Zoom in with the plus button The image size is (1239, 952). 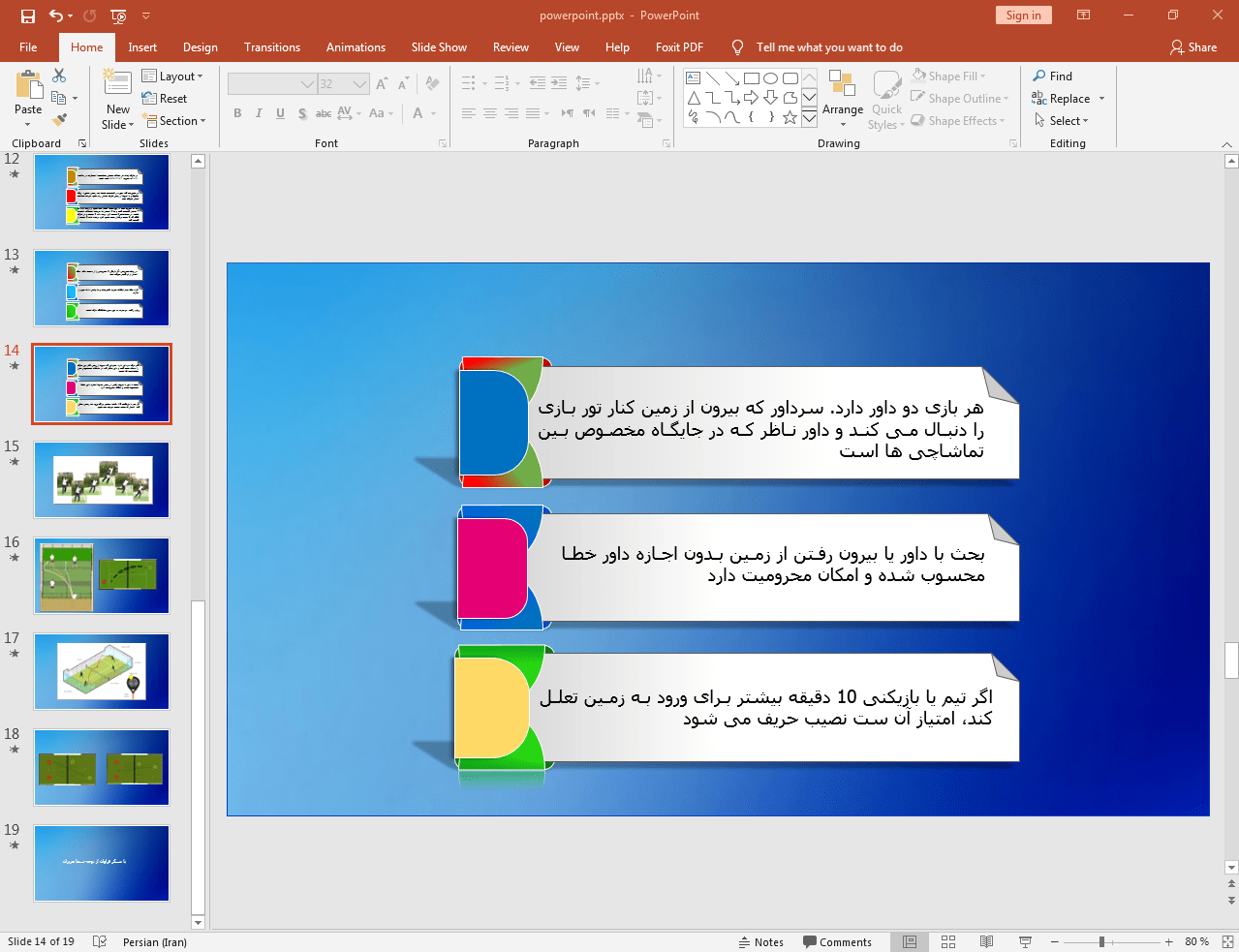pos(1169,941)
